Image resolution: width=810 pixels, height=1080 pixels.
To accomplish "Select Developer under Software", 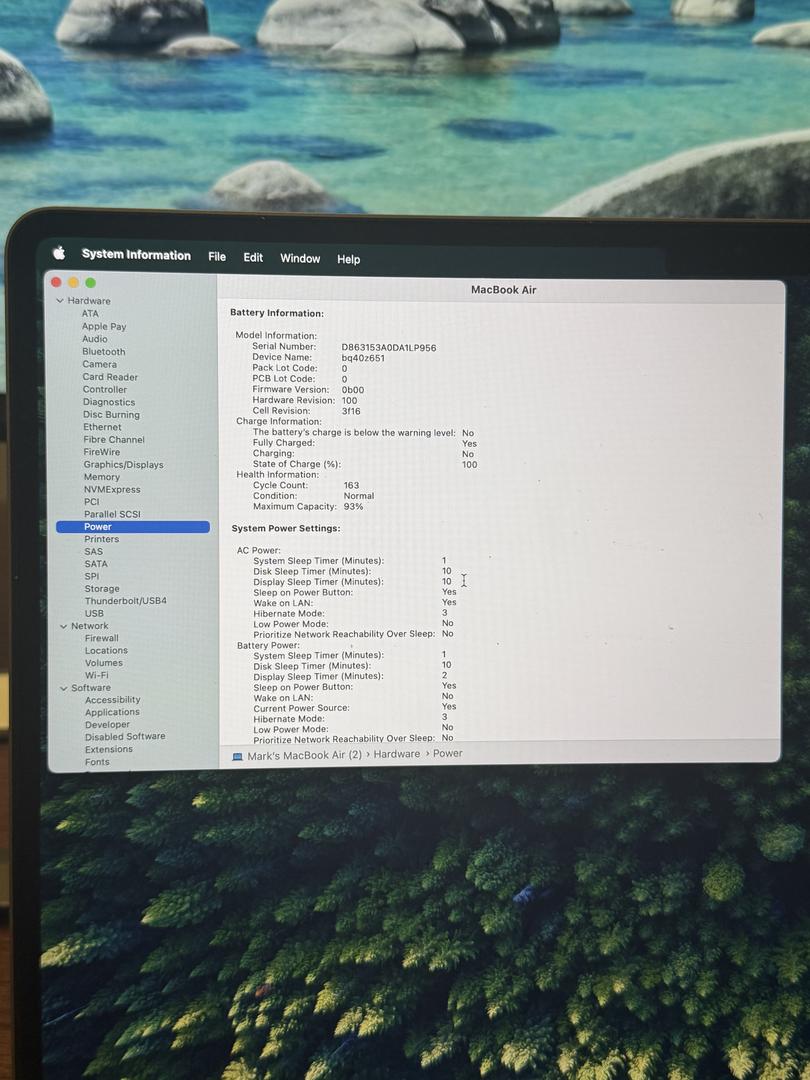I will pyautogui.click(x=107, y=725).
